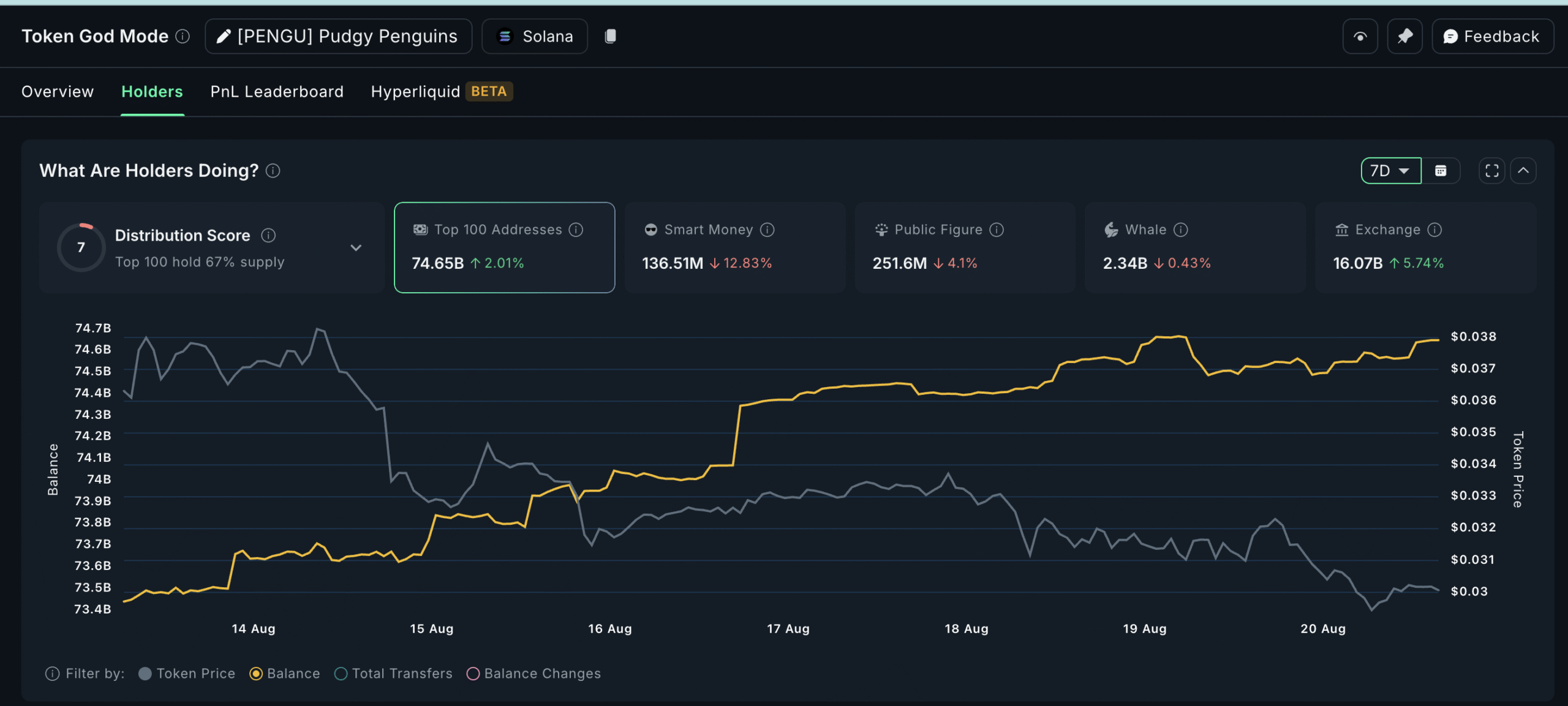This screenshot has height=706, width=1568.
Task: Switch to the PnL Leaderboard tab
Action: pyautogui.click(x=277, y=92)
